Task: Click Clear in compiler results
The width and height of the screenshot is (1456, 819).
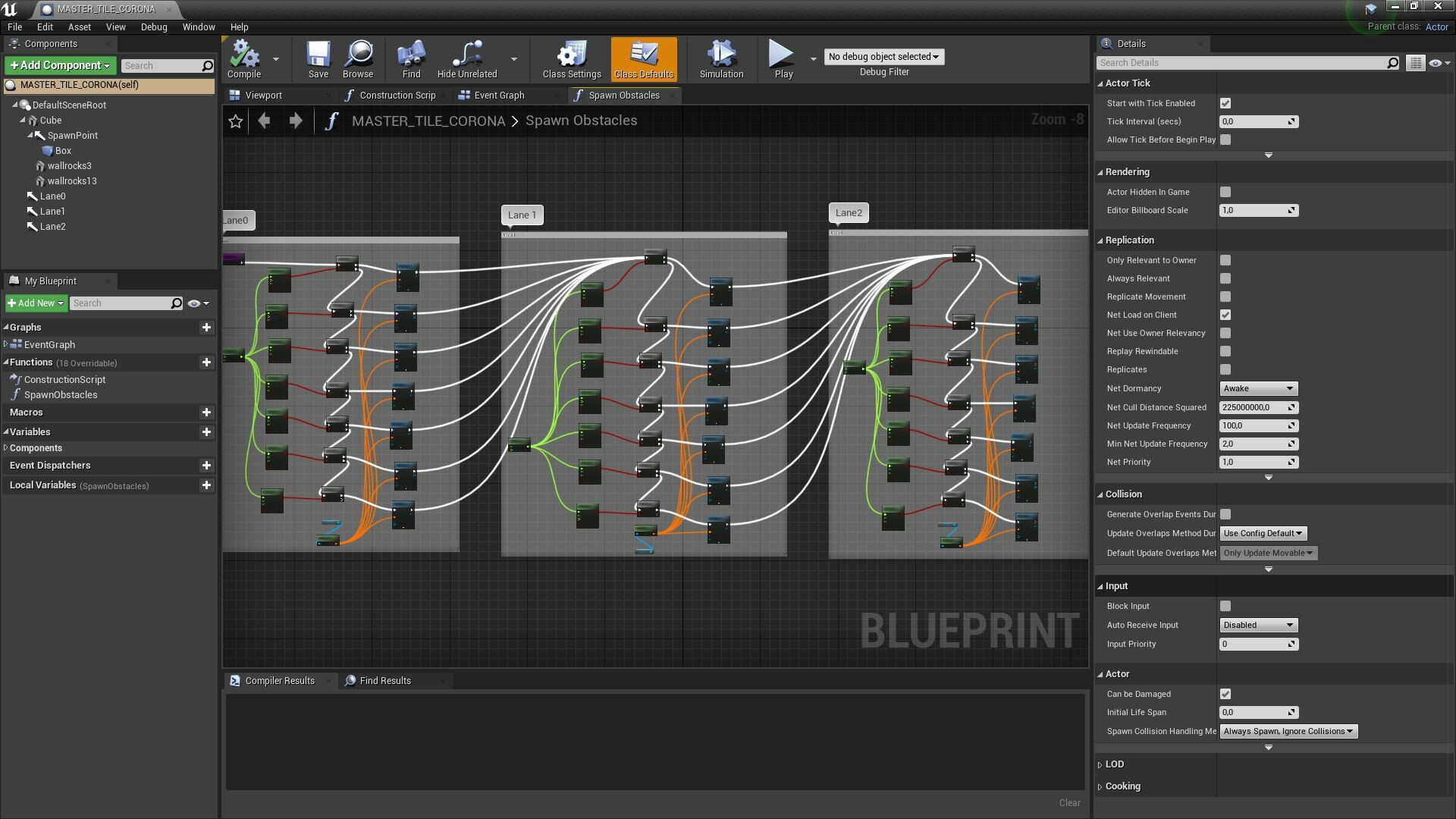Action: (1069, 803)
